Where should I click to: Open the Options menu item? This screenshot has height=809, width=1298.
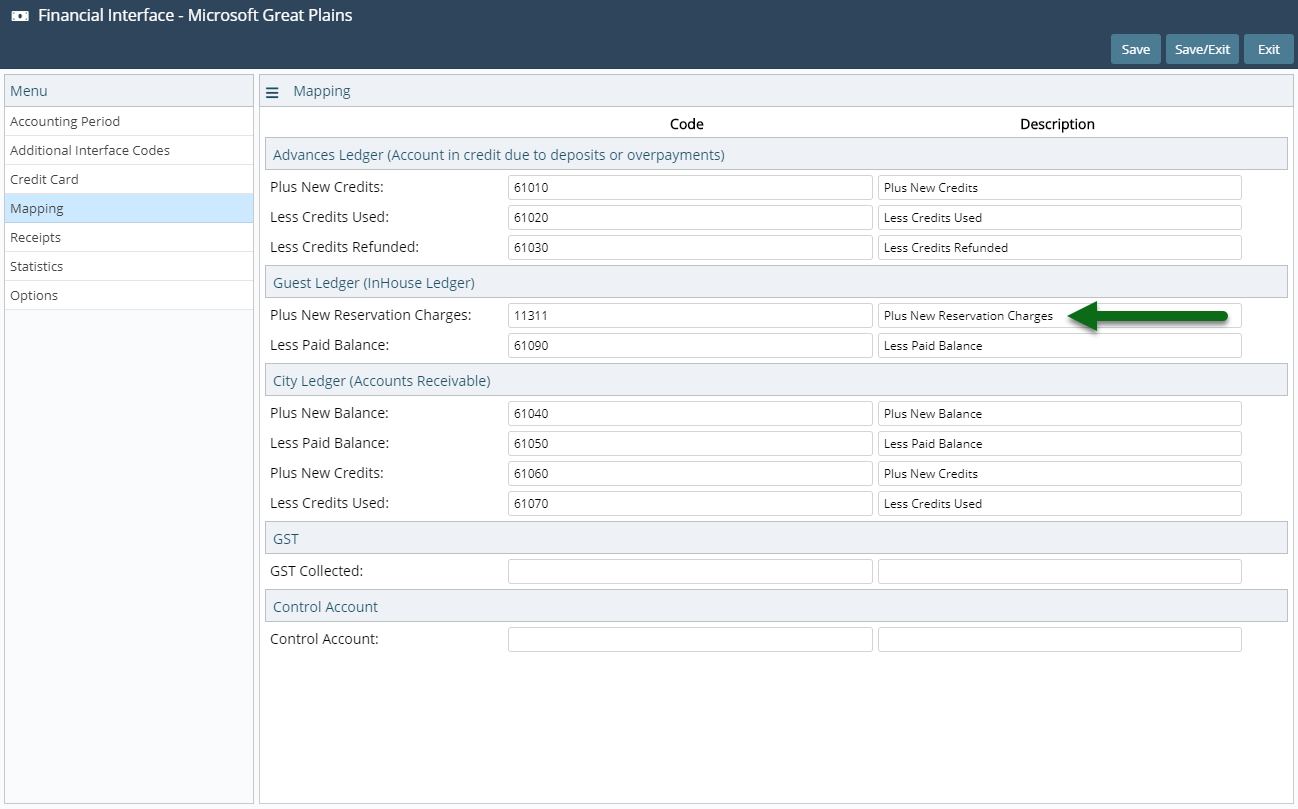click(x=129, y=295)
